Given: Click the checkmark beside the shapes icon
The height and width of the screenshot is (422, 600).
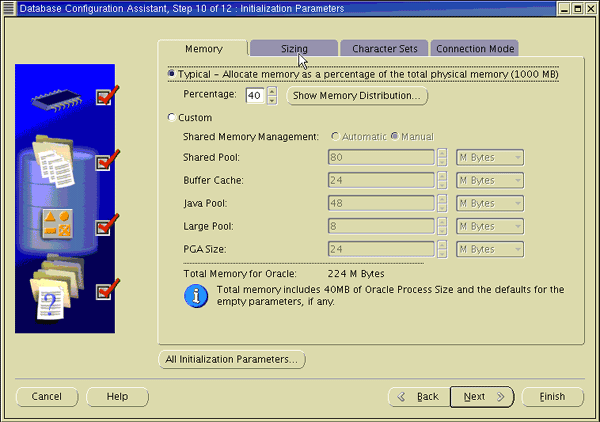Looking at the screenshot, I should [x=107, y=226].
